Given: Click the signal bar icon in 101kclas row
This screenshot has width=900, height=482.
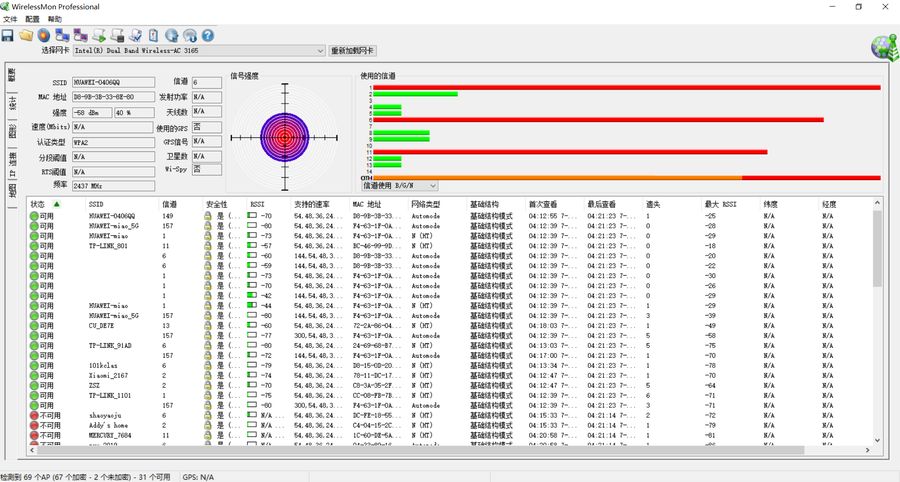Looking at the screenshot, I should pos(252,365).
